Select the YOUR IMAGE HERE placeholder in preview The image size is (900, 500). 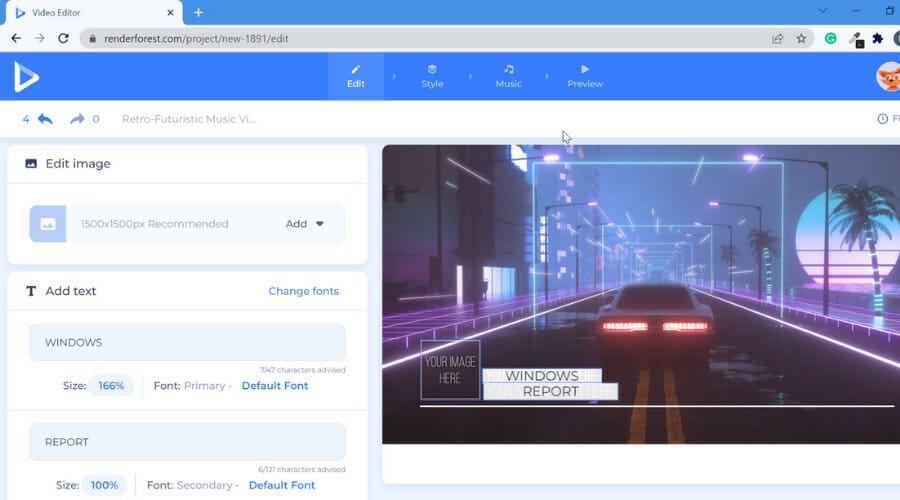(450, 370)
